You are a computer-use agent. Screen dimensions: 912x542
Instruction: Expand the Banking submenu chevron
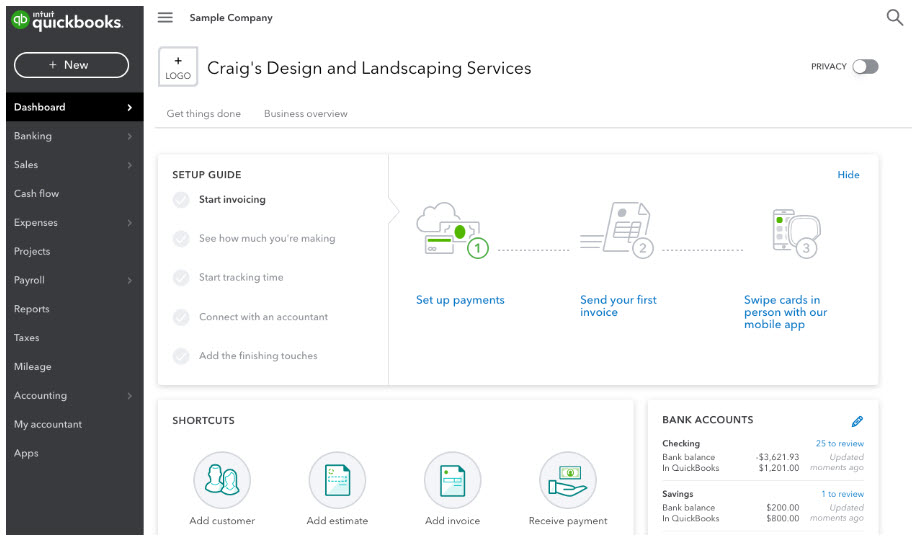[x=130, y=136]
